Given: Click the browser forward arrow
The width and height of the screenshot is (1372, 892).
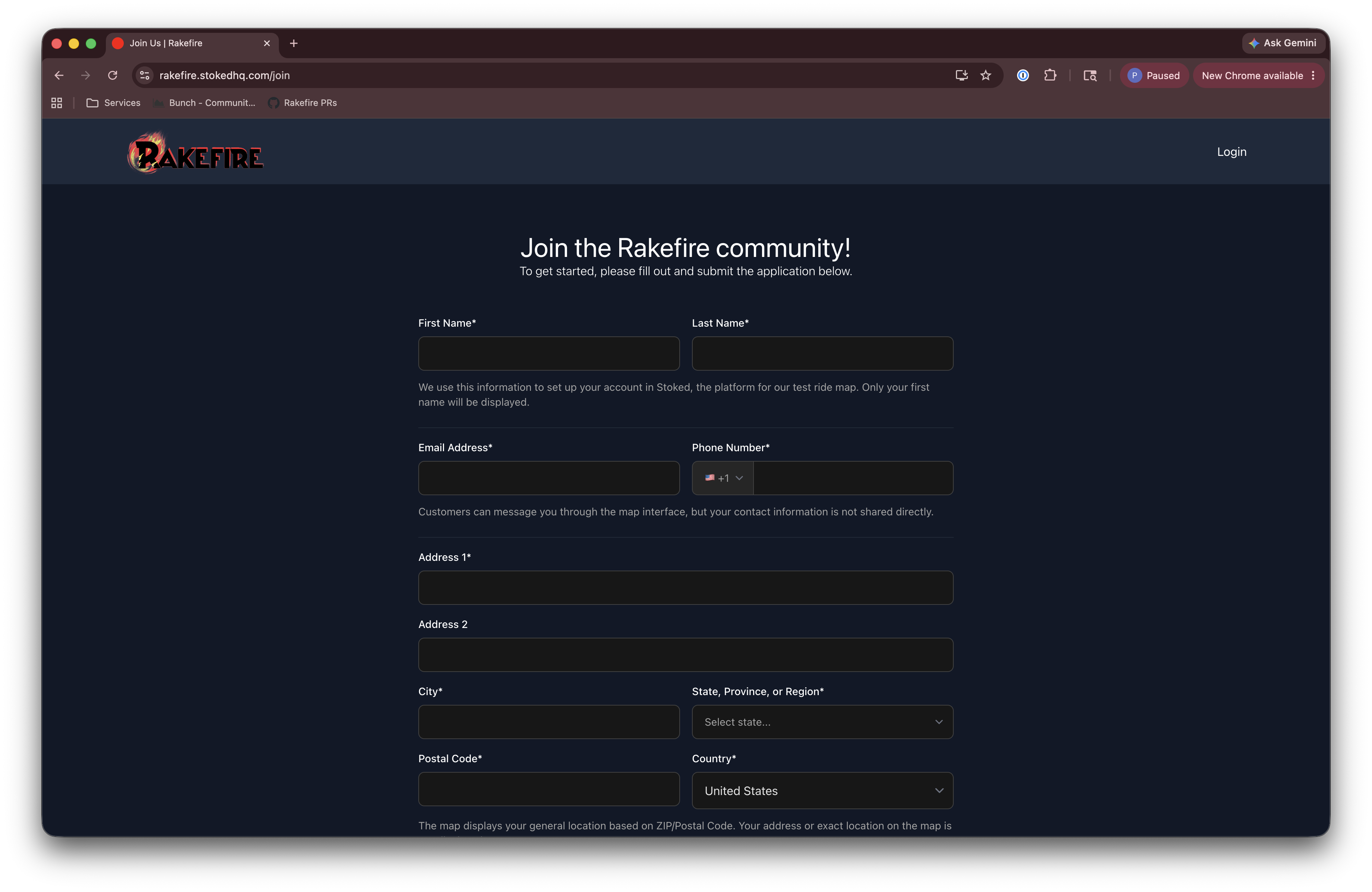Looking at the screenshot, I should [x=85, y=76].
